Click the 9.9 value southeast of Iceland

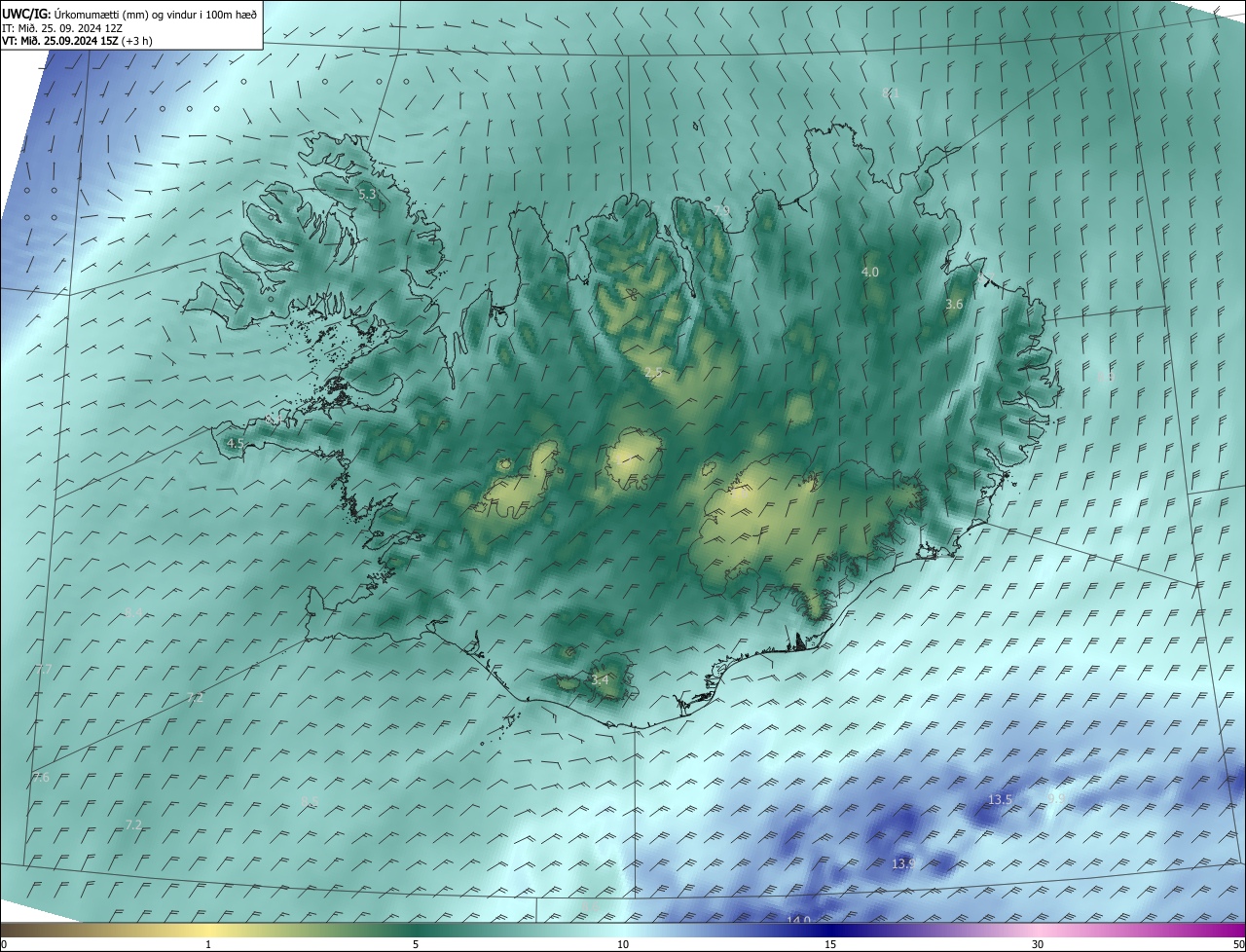point(1056,798)
